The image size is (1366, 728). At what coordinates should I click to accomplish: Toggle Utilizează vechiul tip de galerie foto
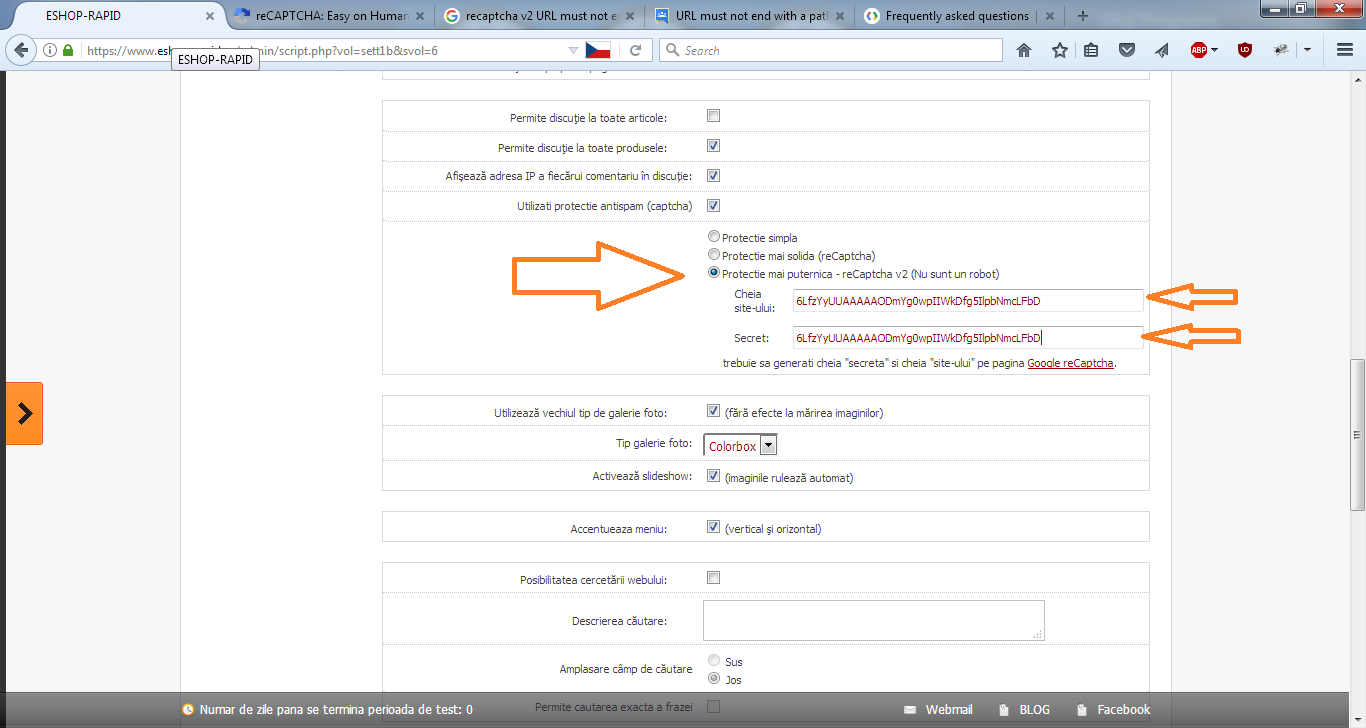tap(714, 411)
